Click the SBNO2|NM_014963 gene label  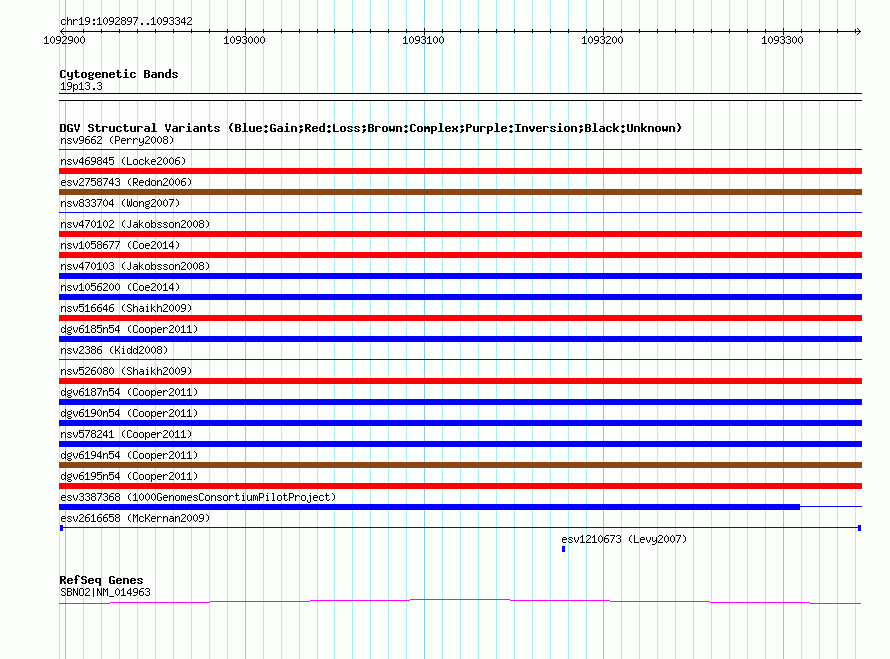point(105,593)
